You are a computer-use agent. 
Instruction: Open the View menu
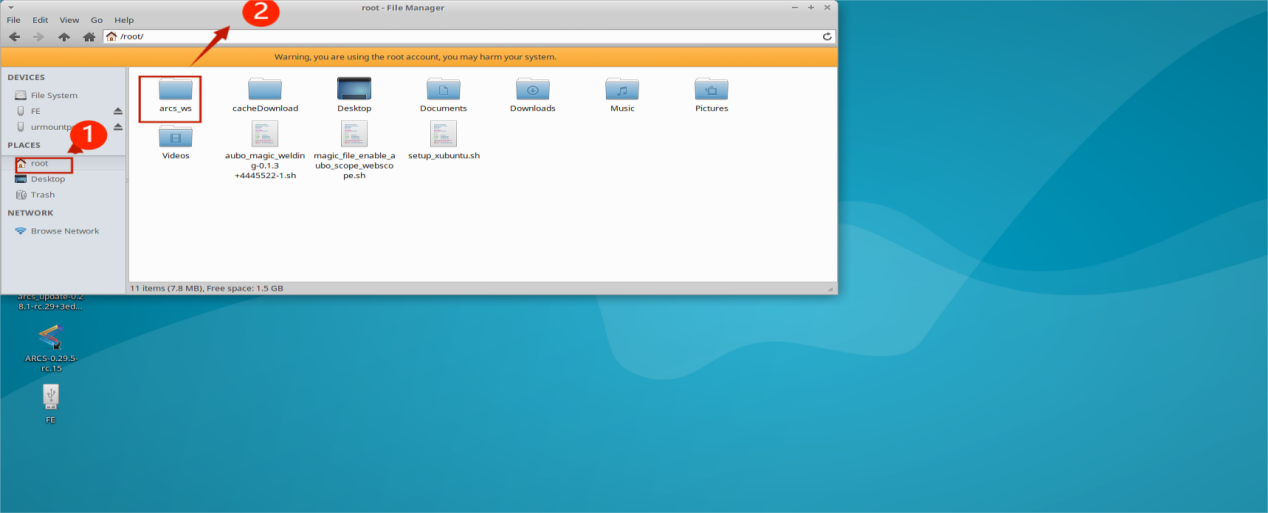click(69, 20)
